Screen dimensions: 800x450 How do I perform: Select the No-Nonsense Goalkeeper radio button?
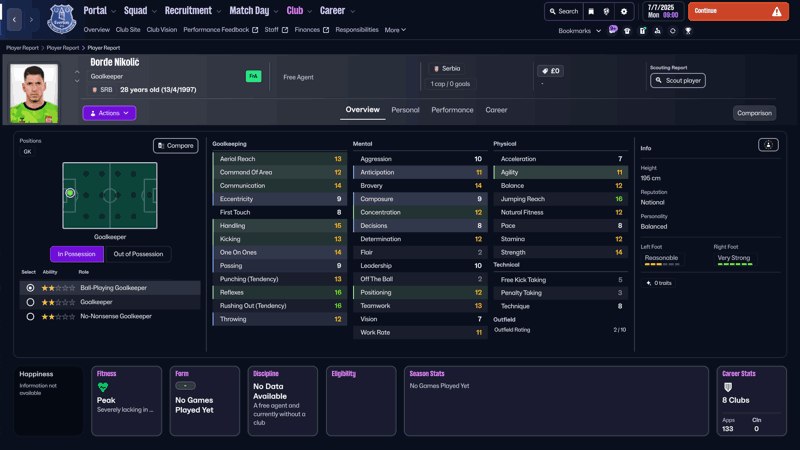(x=30, y=316)
